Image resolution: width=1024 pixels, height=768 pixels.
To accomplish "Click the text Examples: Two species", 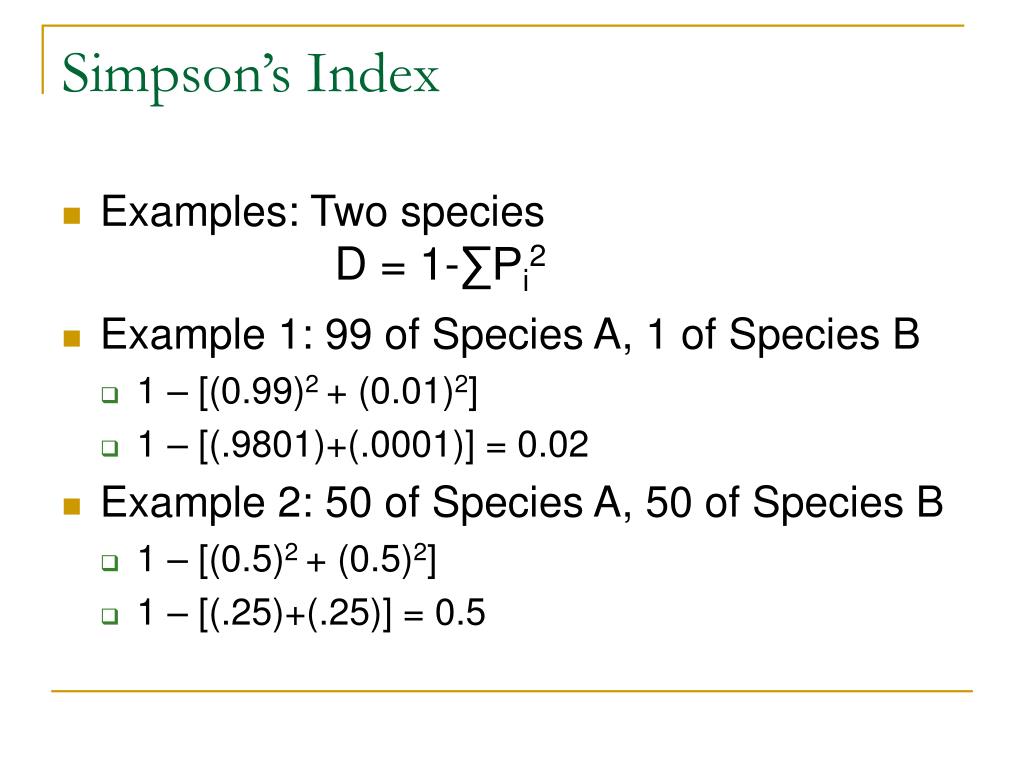I will [x=323, y=212].
